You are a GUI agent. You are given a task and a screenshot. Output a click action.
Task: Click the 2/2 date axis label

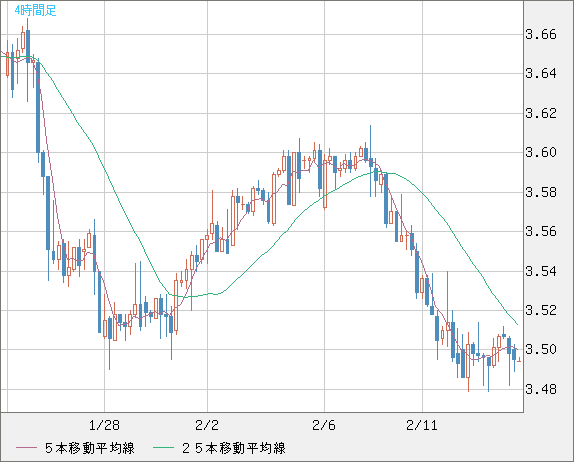pyautogui.click(x=207, y=425)
